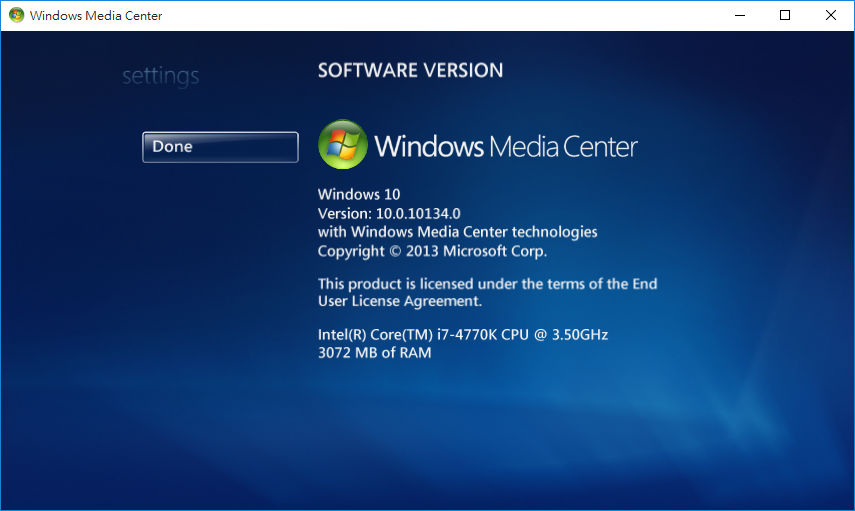Click the 'Windows Media Center' wordmark text

tap(506, 147)
